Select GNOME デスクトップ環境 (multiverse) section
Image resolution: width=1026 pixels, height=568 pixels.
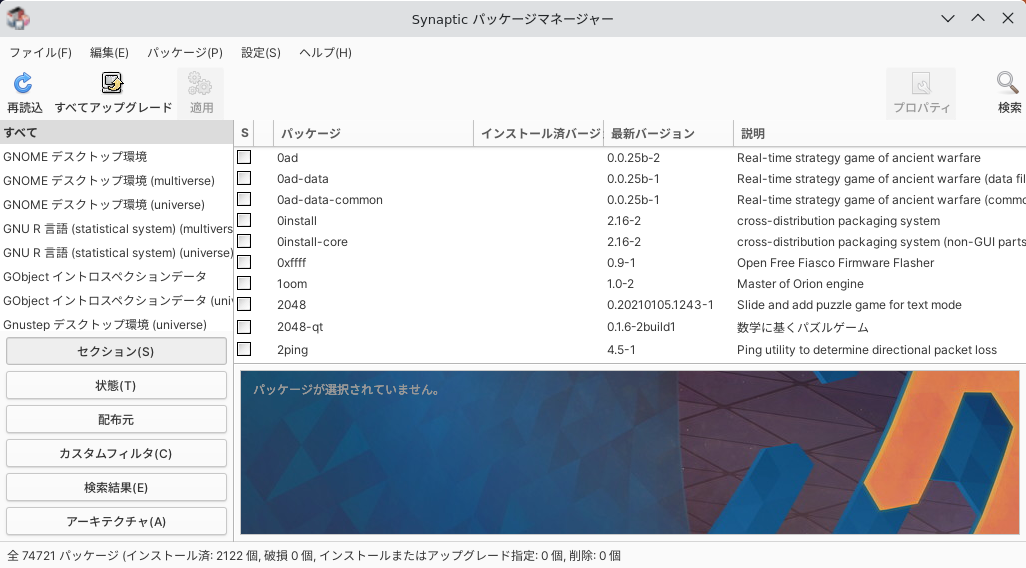(x=116, y=181)
